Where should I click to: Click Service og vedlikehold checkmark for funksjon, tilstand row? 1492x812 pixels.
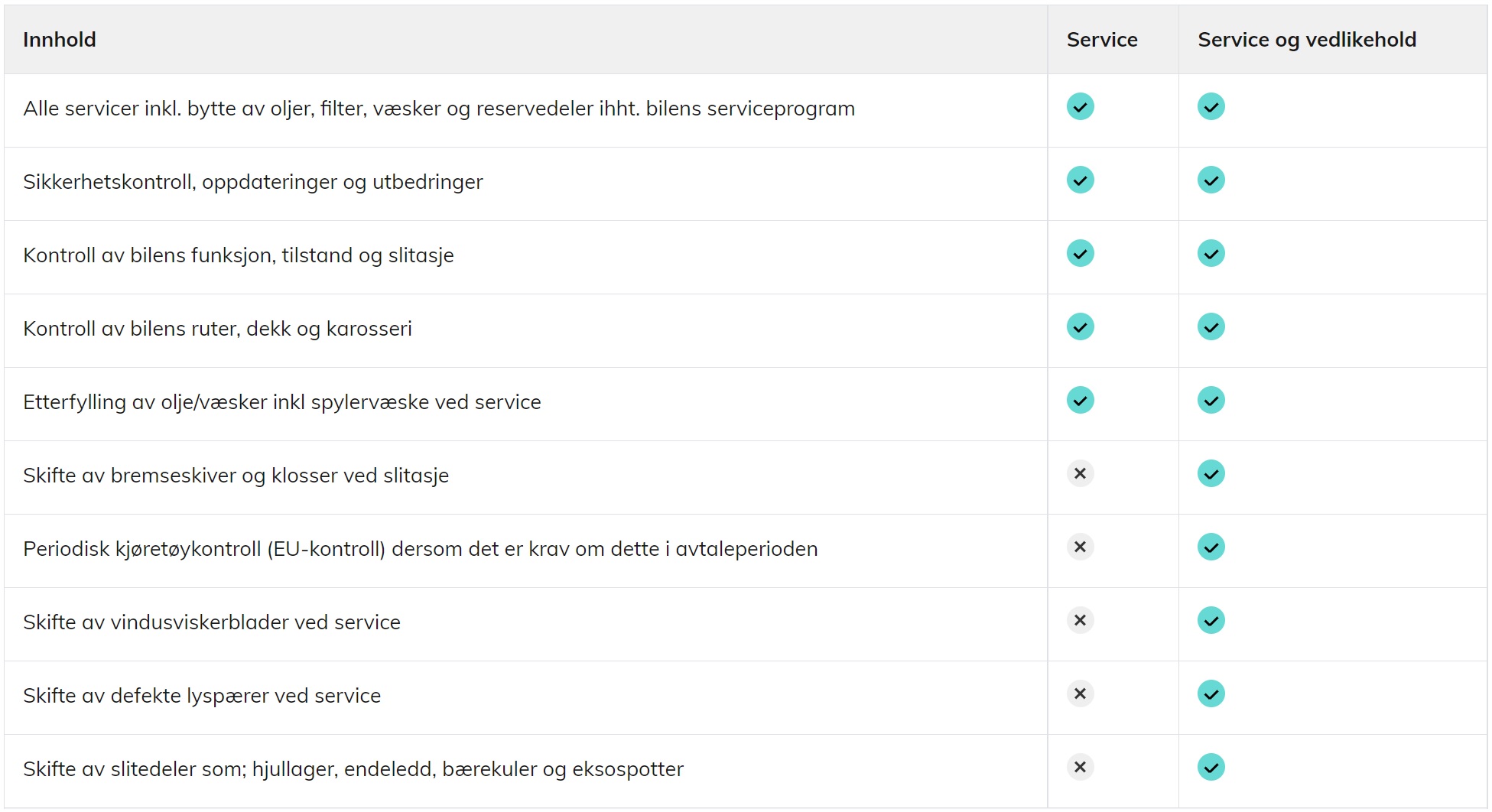[1211, 254]
